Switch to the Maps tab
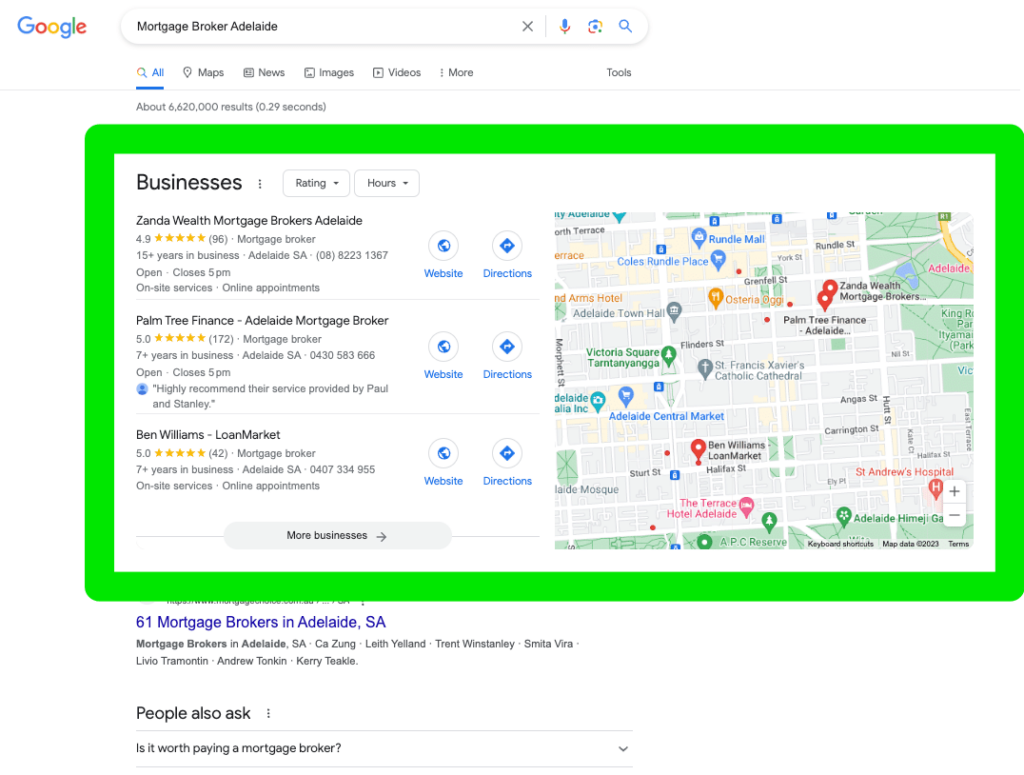 point(203,72)
